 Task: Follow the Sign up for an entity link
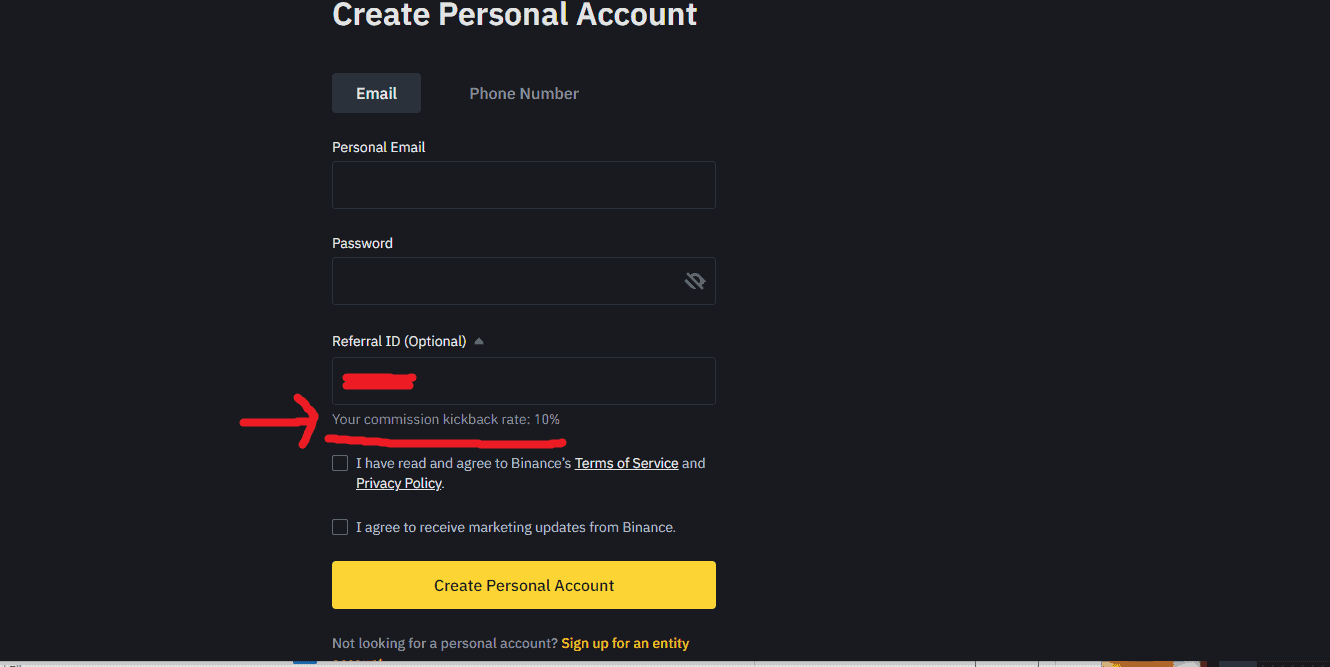tap(625, 643)
